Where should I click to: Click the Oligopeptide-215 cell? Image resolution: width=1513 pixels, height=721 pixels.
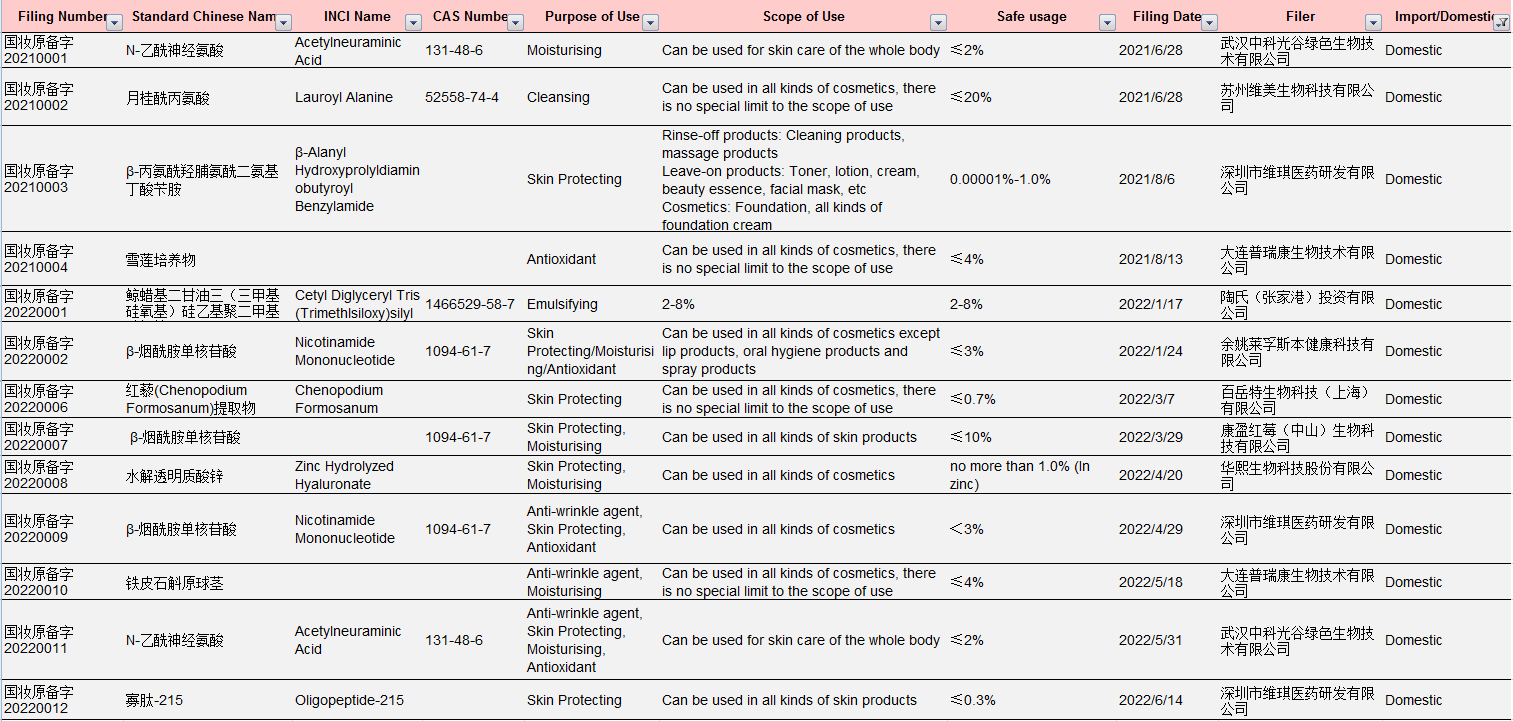point(349,700)
